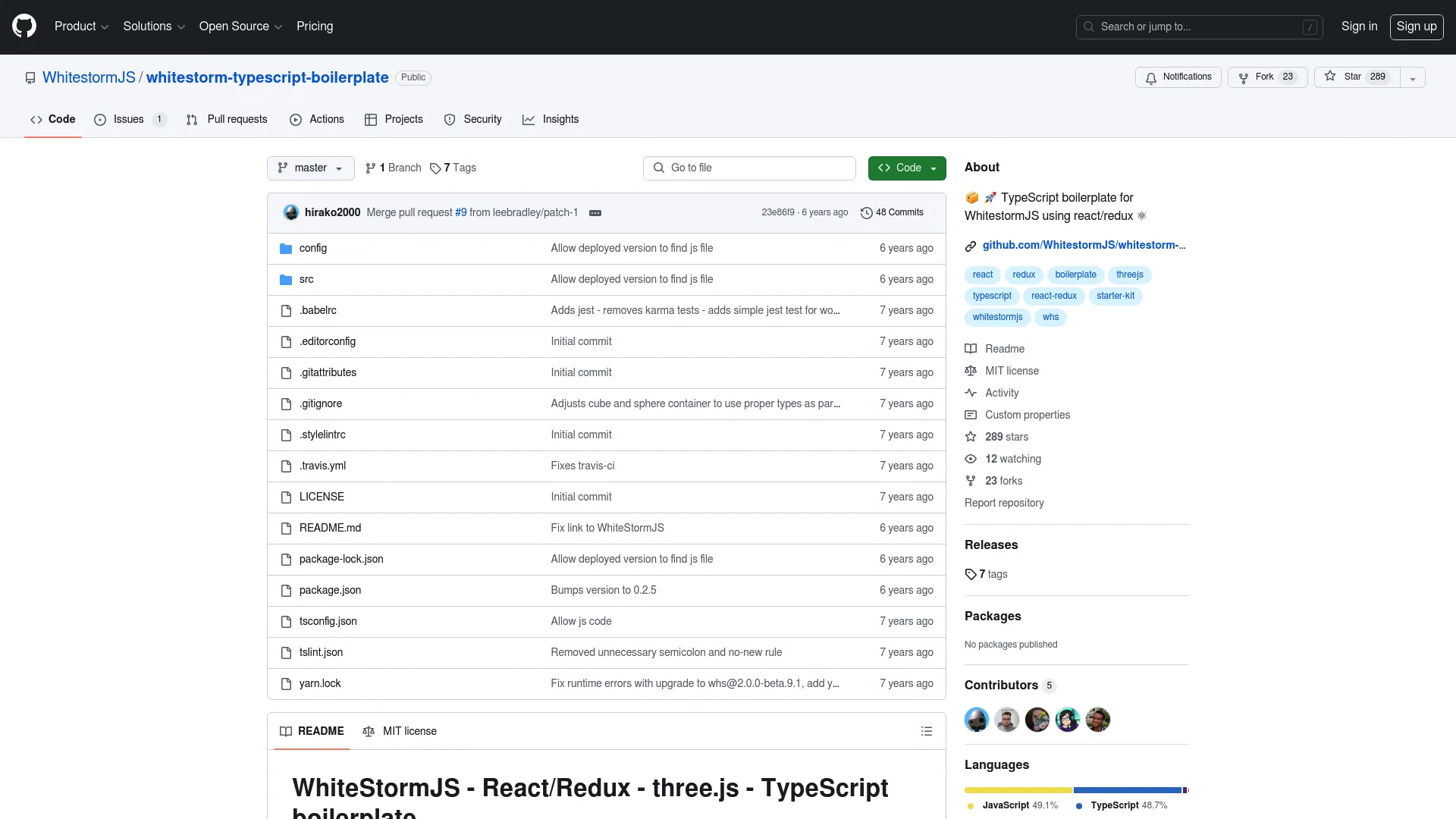Viewport: 1456px width, 819px height.
Task: Click the src folder icon
Action: tap(286, 280)
